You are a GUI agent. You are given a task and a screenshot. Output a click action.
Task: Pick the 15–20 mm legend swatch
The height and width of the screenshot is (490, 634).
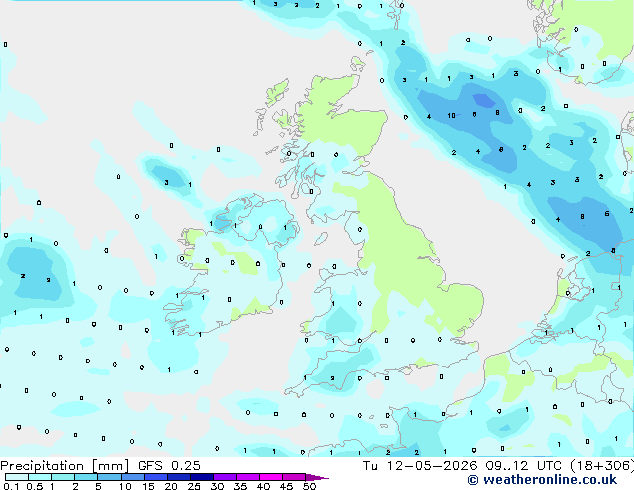point(155,477)
